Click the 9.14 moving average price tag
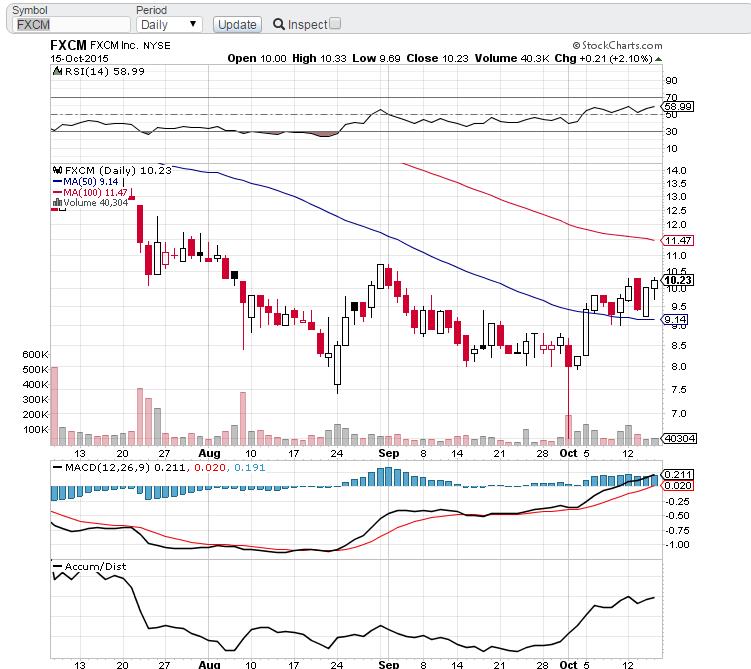 click(x=675, y=319)
